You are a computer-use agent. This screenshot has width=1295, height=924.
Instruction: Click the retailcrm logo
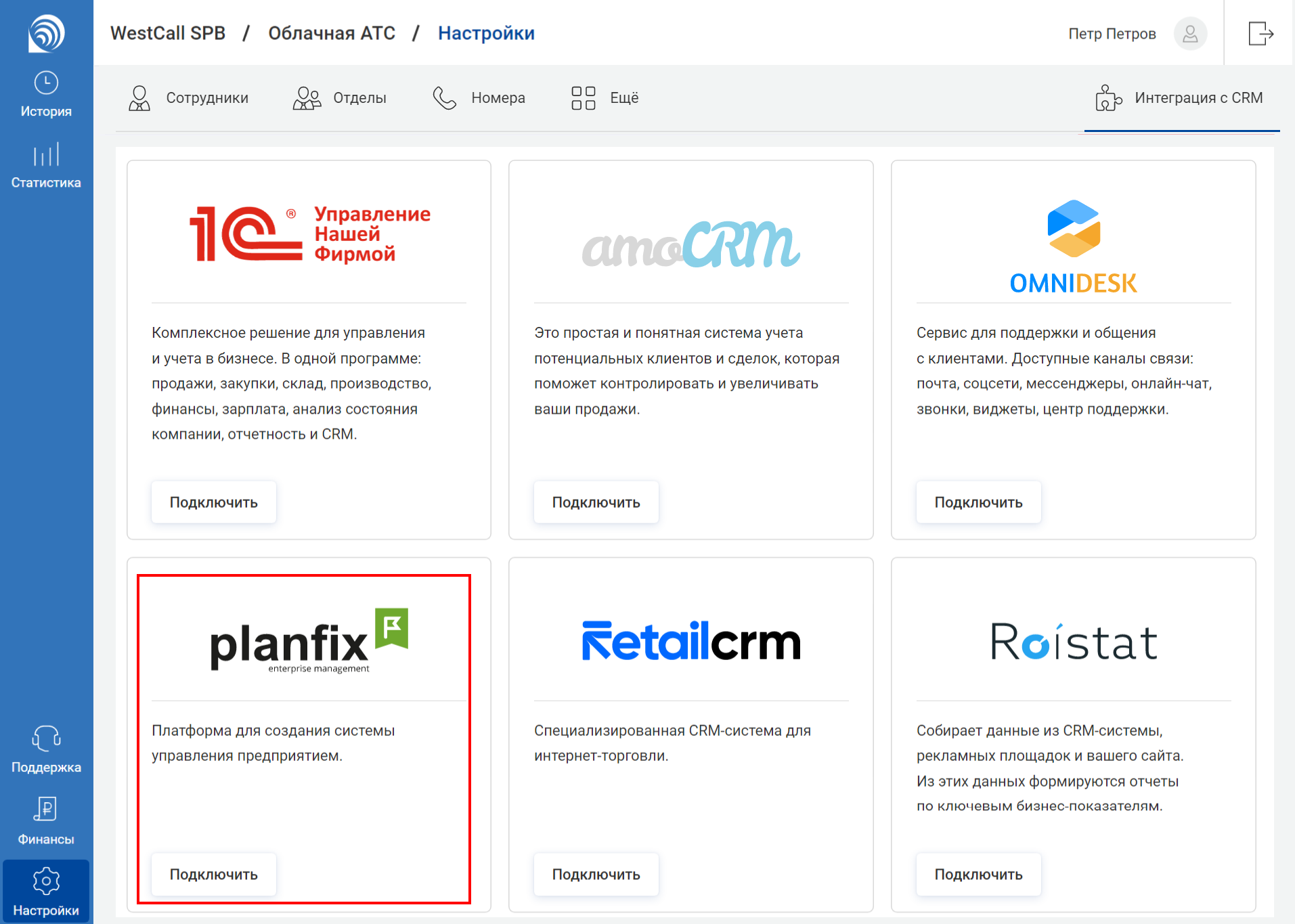(x=691, y=640)
